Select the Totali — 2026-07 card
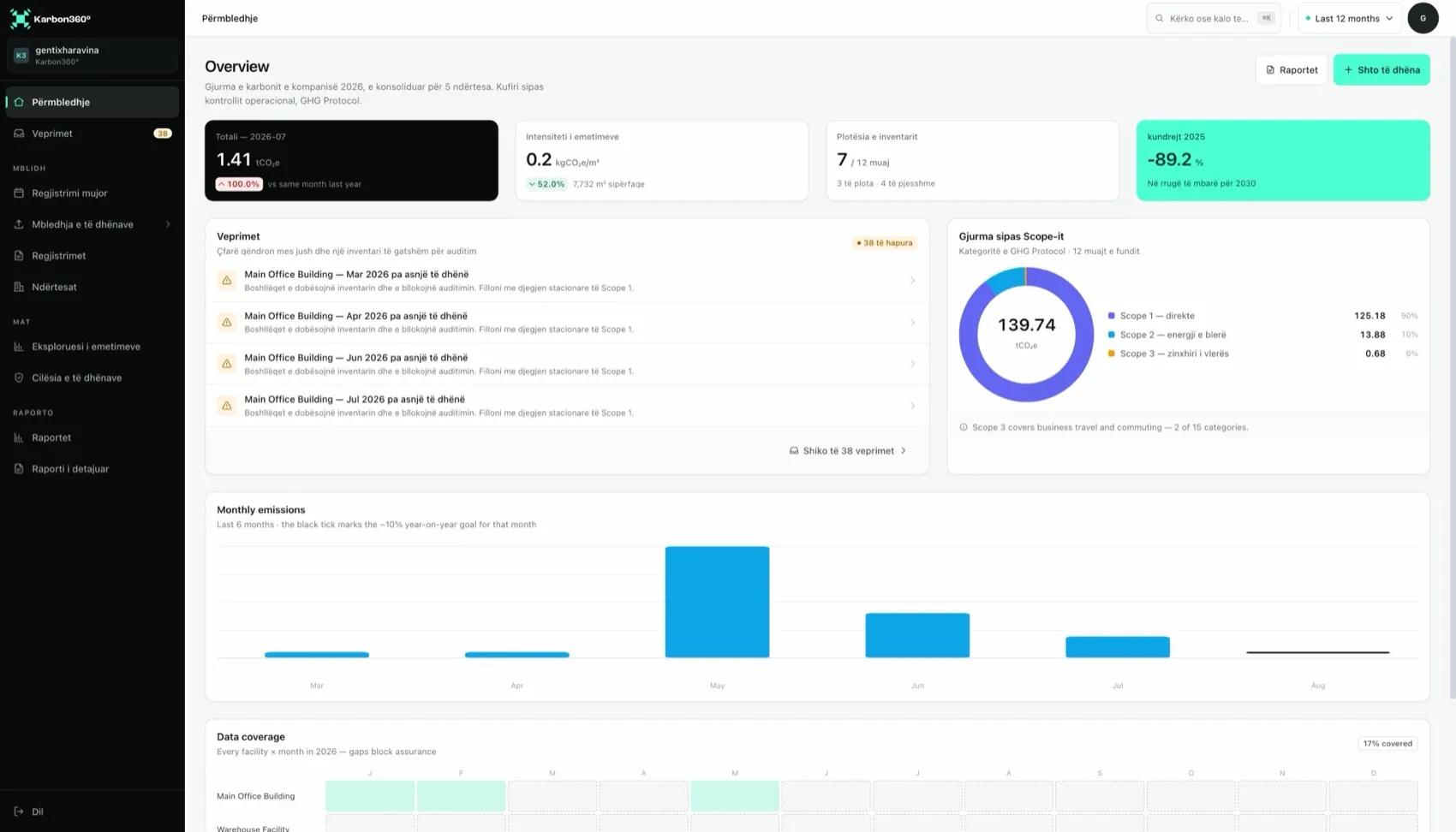The width and height of the screenshot is (1456, 832). pyautogui.click(x=351, y=161)
